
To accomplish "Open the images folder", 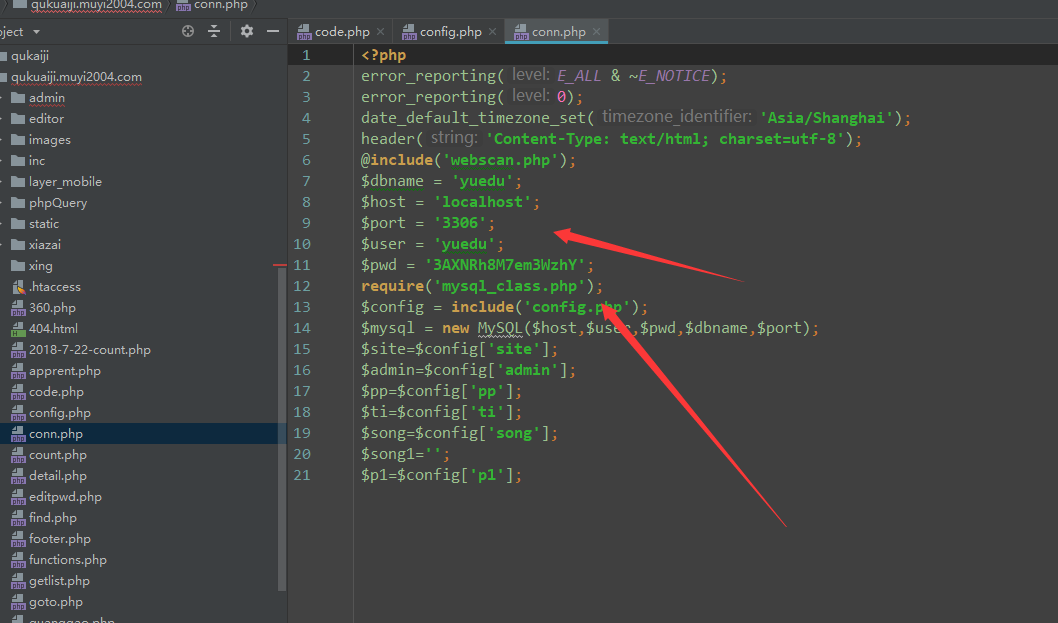I will point(50,140).
